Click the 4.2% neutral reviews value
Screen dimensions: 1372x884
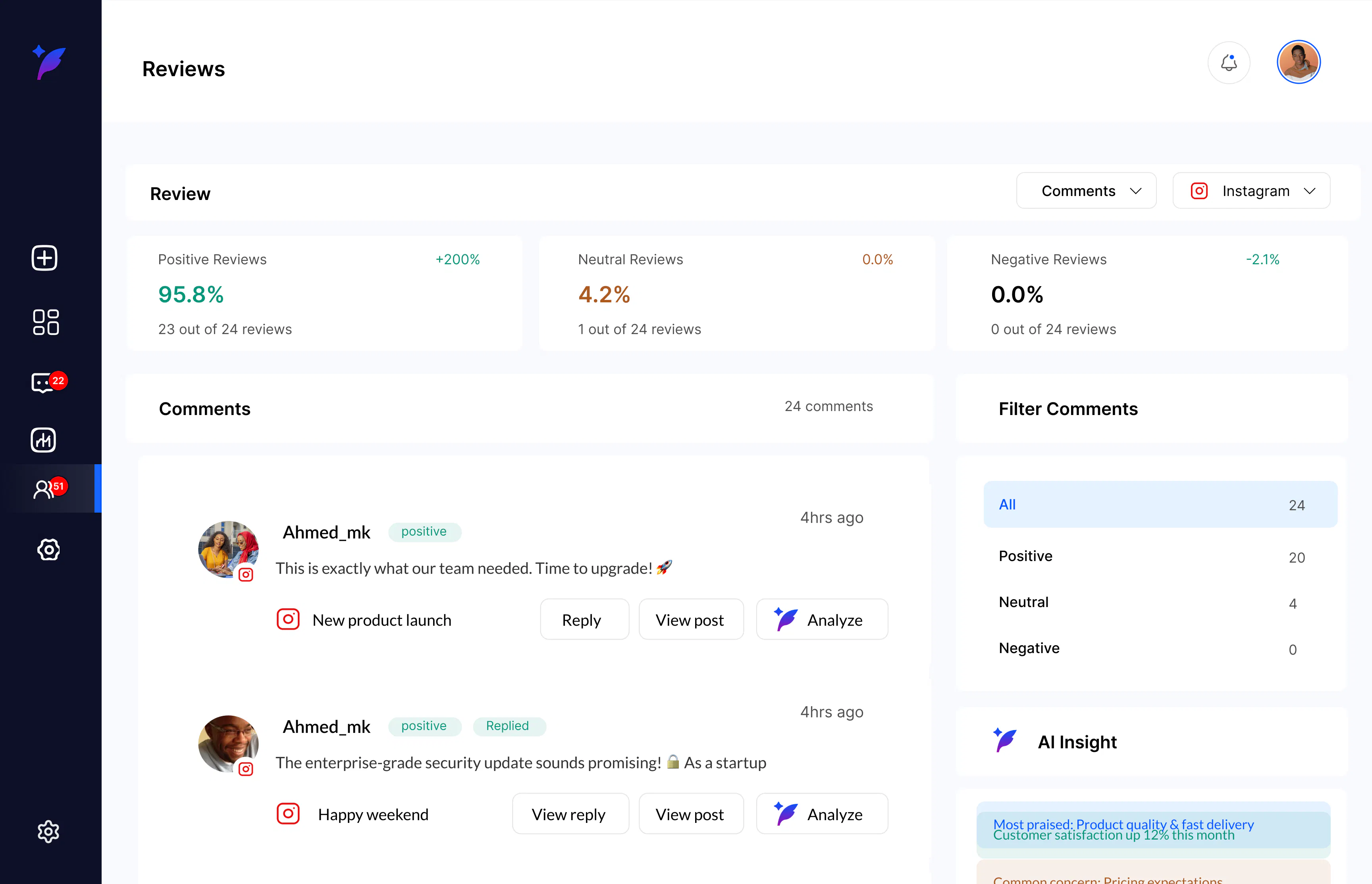point(604,295)
